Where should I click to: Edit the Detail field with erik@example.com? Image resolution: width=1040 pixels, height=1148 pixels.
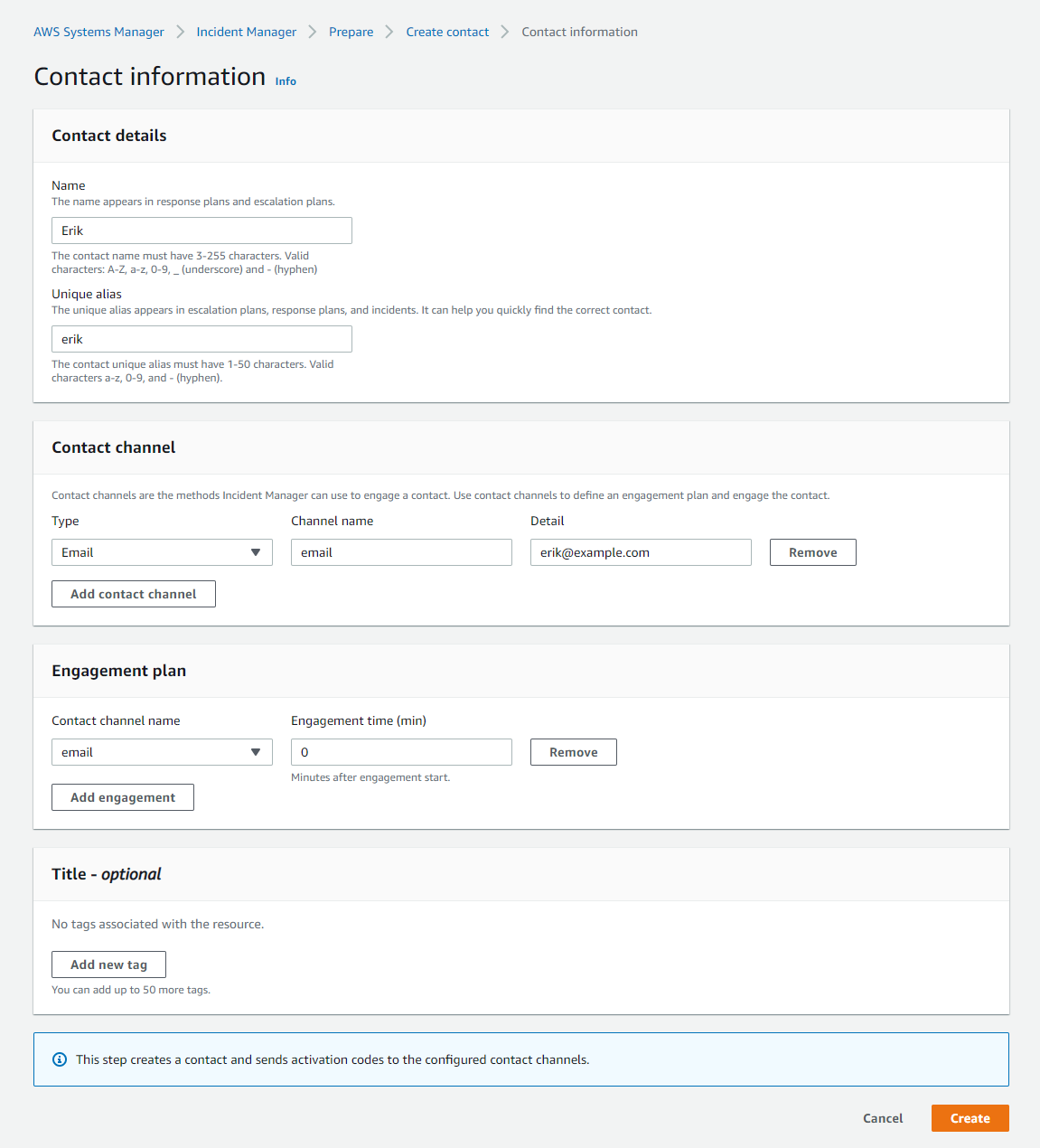click(x=641, y=552)
